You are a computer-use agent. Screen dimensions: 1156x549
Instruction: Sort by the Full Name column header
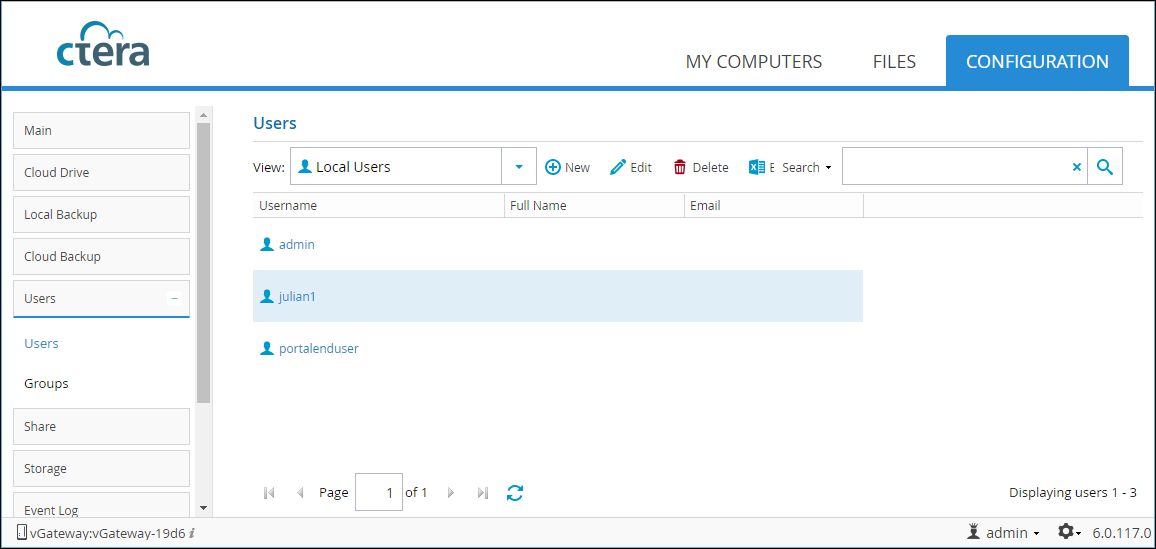594,206
